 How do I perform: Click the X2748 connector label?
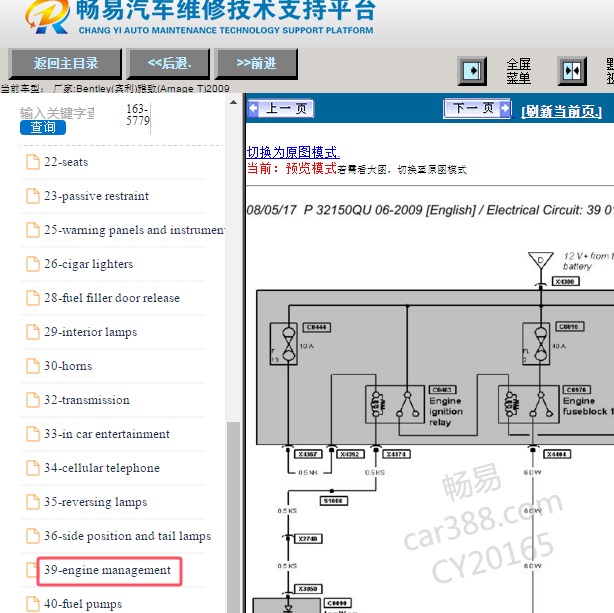pos(309,539)
